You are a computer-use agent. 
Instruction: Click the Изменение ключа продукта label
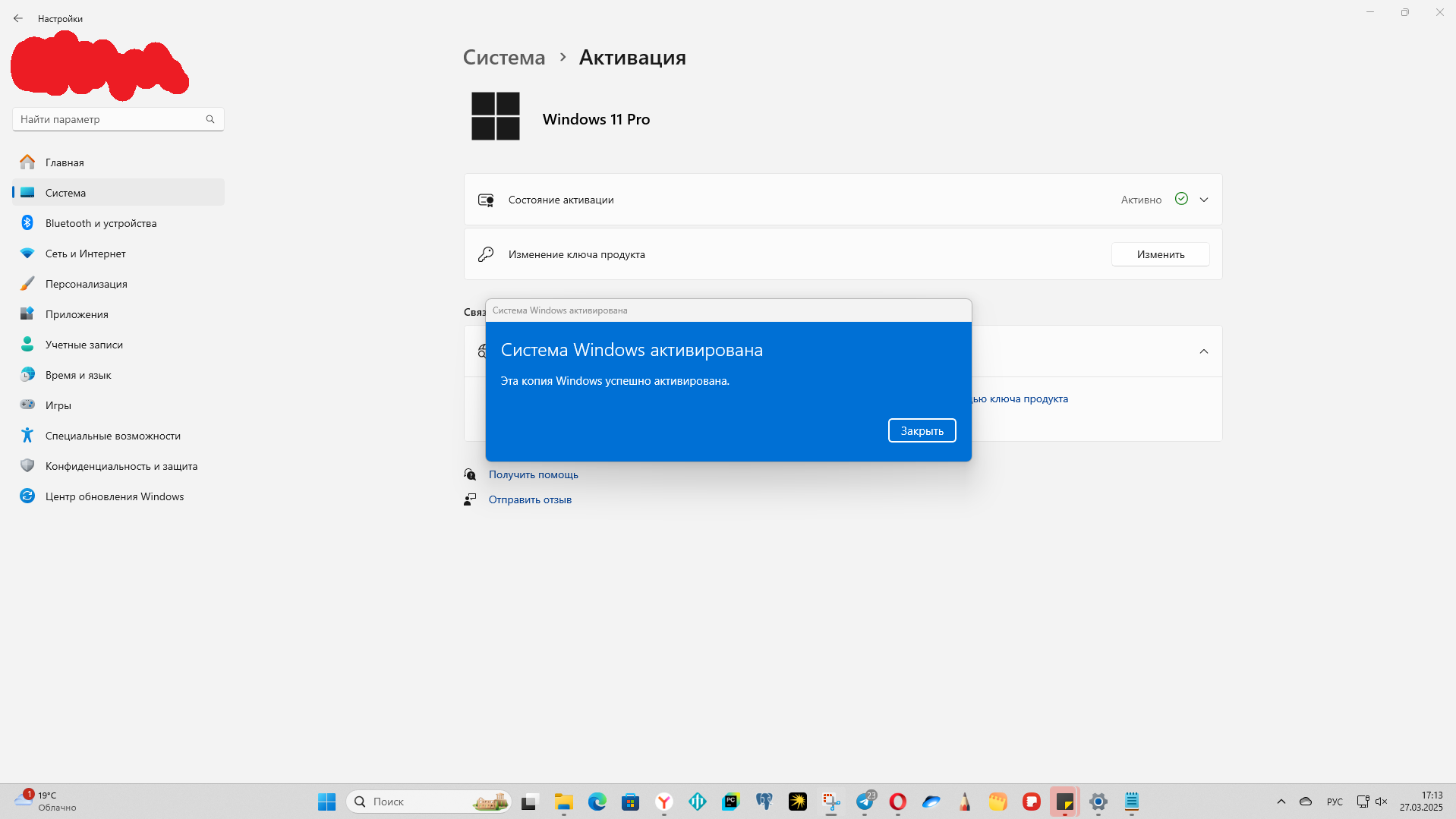577,254
